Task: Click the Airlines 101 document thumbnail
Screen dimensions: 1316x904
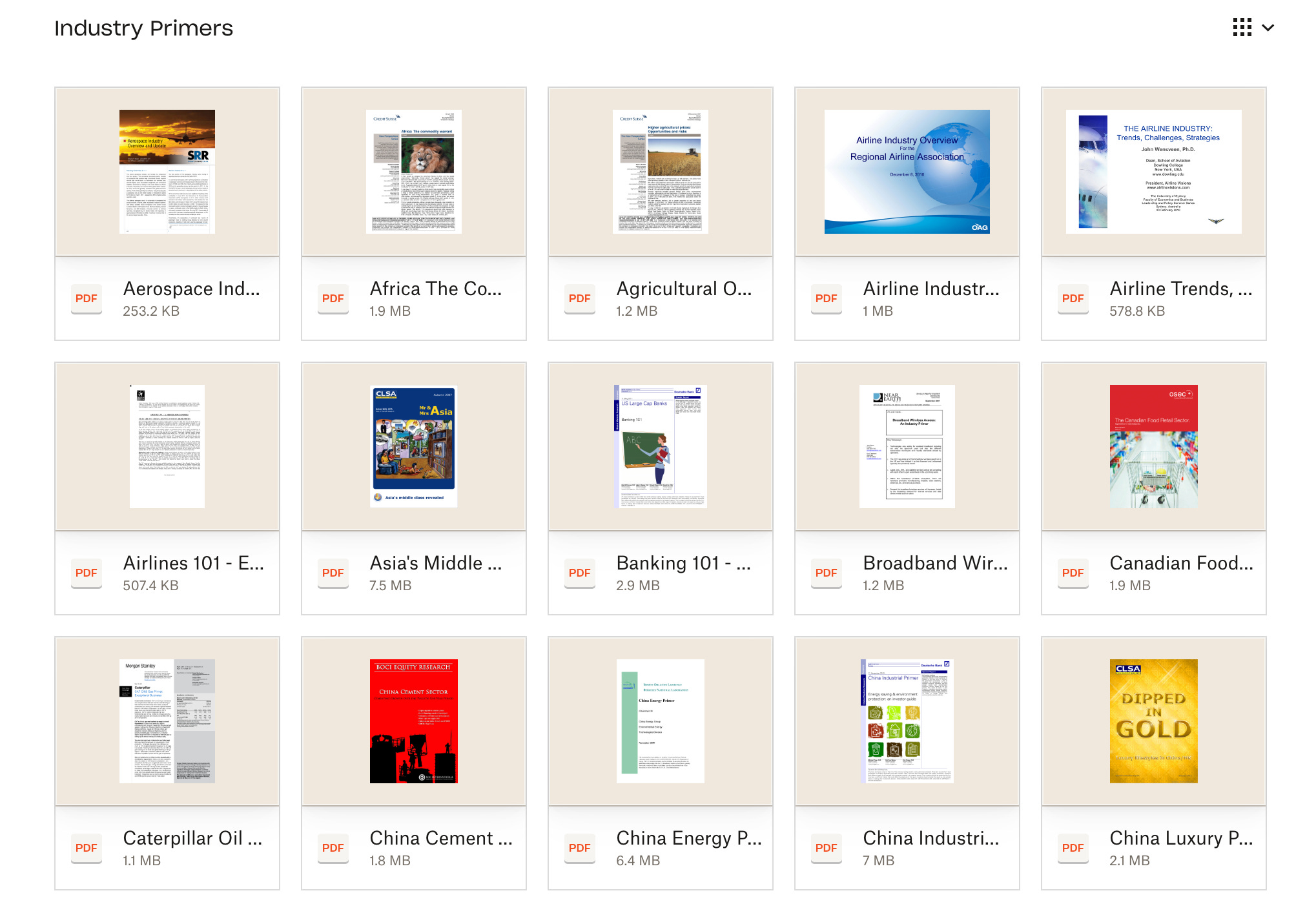Action: [167, 446]
